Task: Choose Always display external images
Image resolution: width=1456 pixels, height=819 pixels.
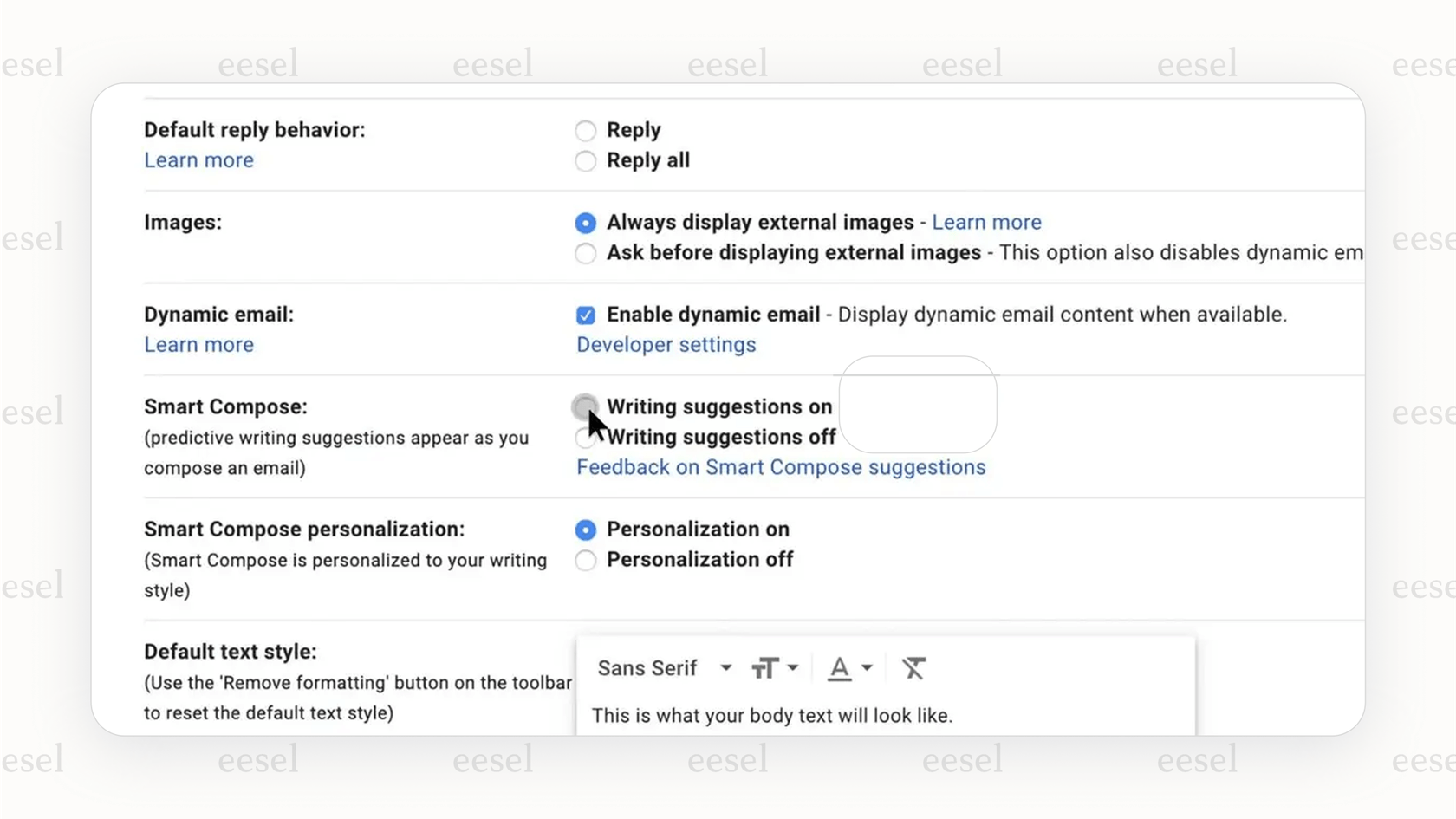Action: coord(586,223)
